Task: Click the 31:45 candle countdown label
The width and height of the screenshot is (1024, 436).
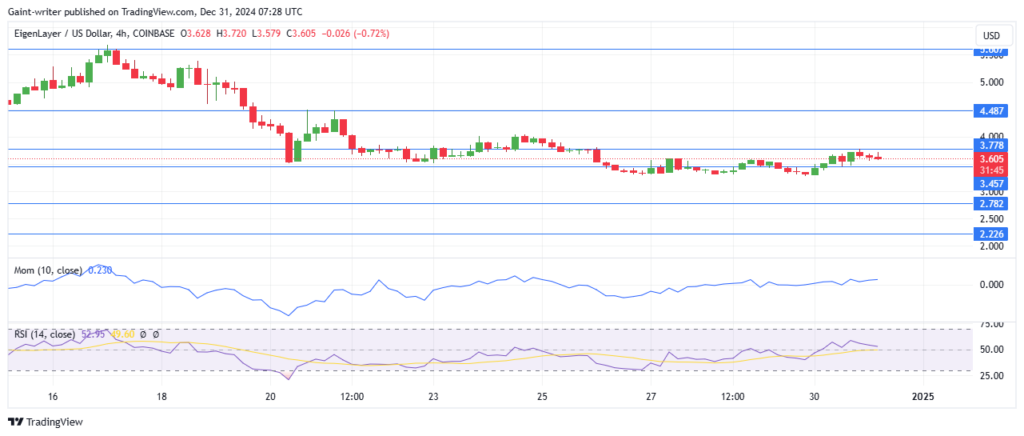Action: (990, 169)
